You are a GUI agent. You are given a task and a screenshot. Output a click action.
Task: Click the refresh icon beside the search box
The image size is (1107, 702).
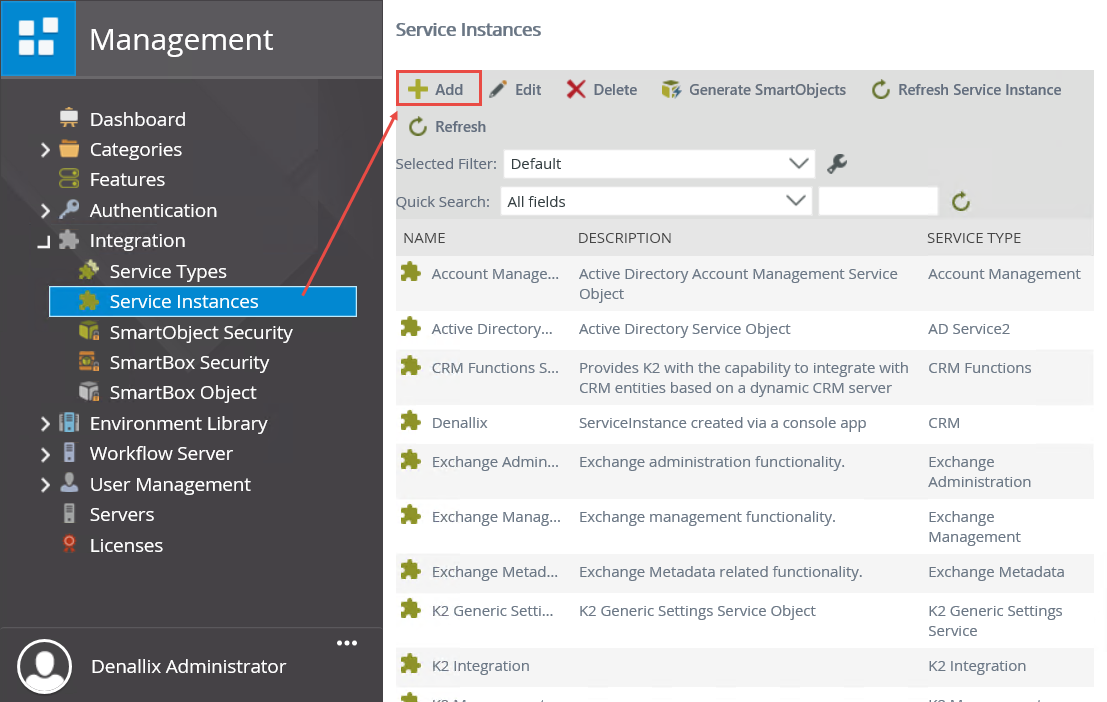pos(960,200)
